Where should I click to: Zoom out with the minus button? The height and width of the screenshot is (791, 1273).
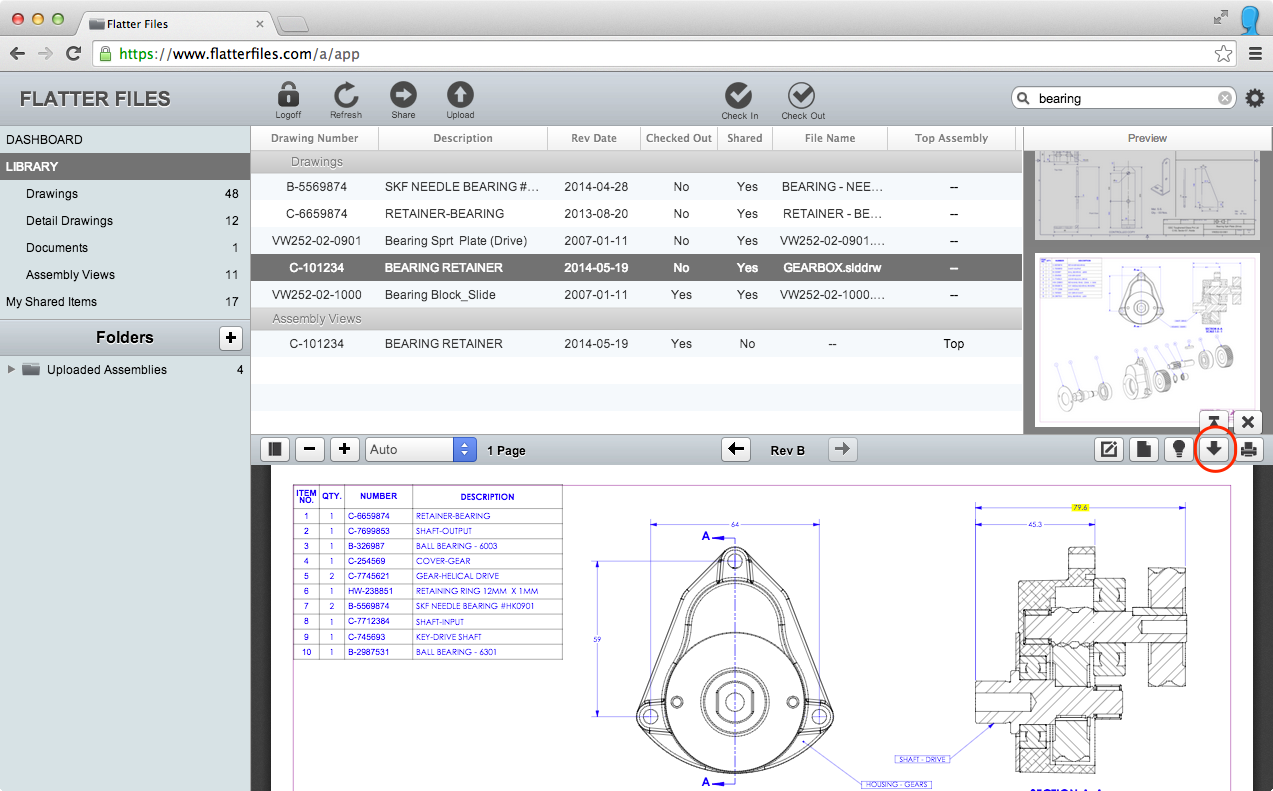(x=309, y=450)
